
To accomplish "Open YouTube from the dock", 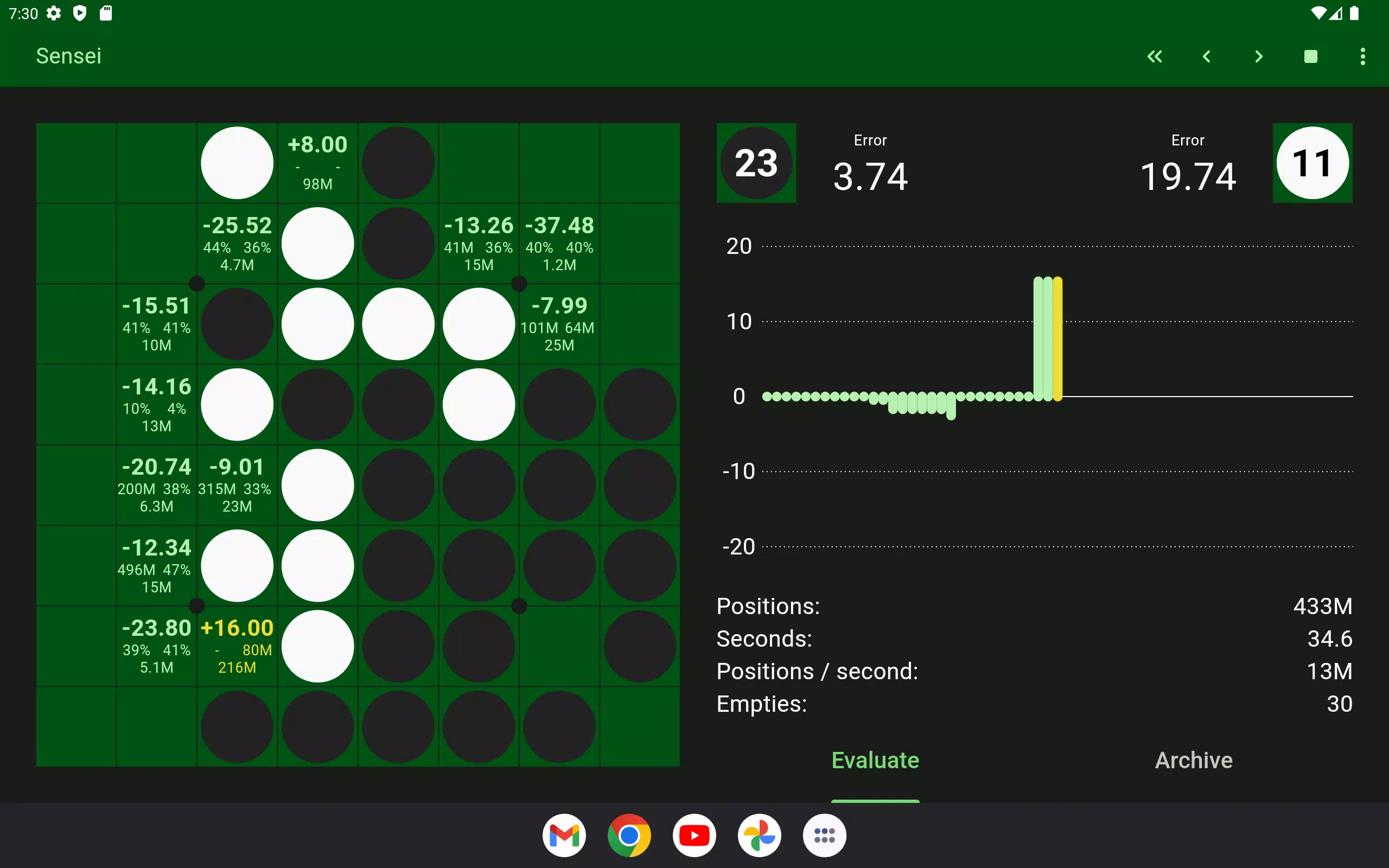I will 694,835.
